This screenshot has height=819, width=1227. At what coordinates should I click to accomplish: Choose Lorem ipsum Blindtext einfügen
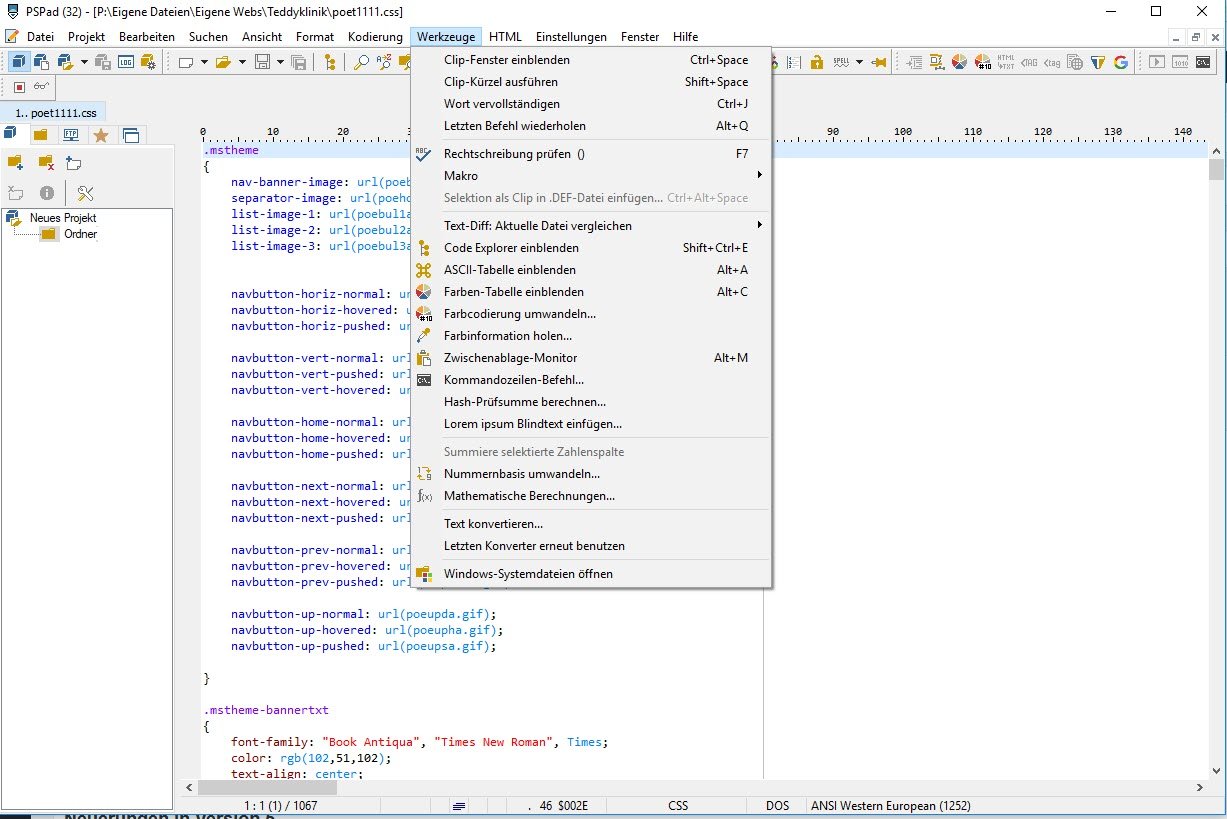(532, 424)
